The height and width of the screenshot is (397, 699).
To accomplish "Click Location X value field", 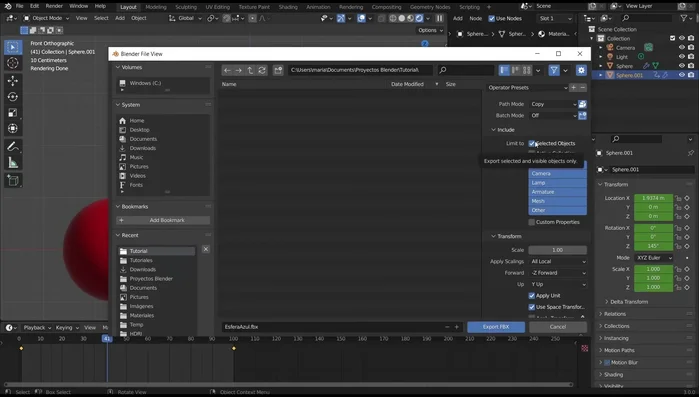I will coord(653,198).
